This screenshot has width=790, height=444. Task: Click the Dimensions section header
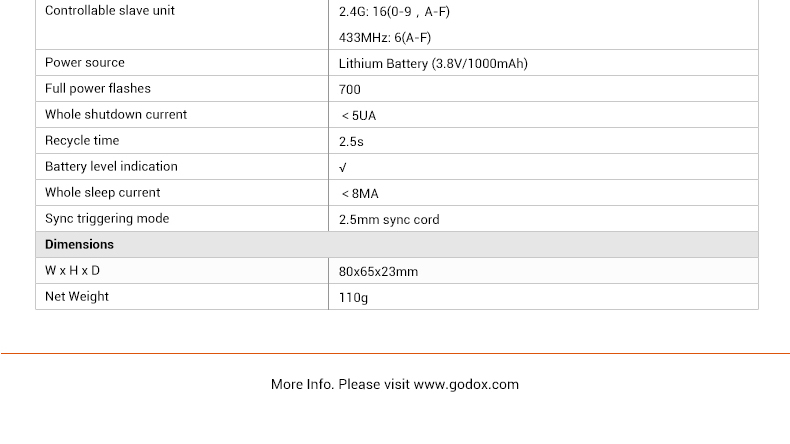pos(80,244)
